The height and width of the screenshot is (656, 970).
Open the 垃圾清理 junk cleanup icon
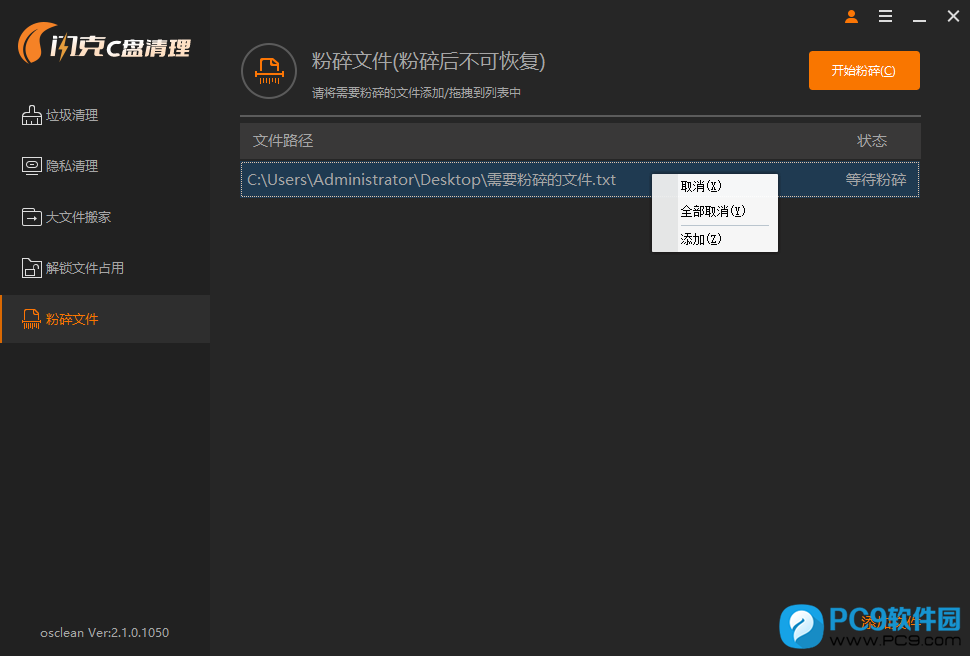[32, 115]
